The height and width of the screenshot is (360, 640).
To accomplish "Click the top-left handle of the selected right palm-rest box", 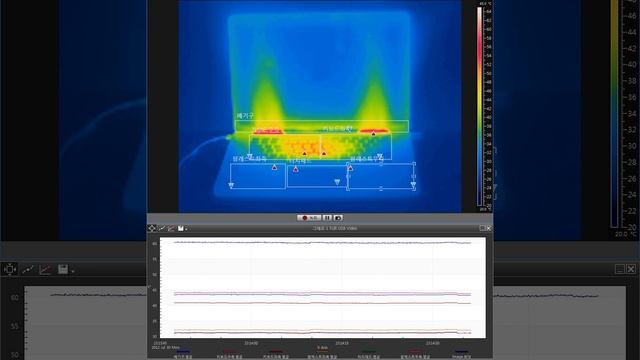I will click(348, 164).
